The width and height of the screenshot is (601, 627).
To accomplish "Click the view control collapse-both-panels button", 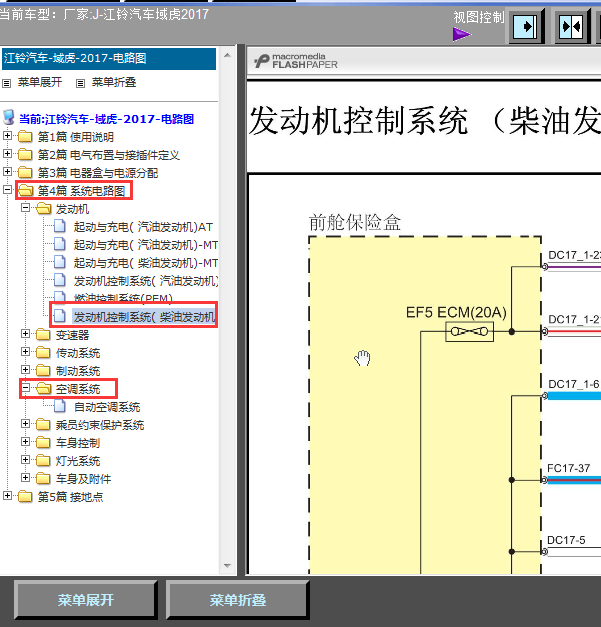I will pyautogui.click(x=571, y=27).
